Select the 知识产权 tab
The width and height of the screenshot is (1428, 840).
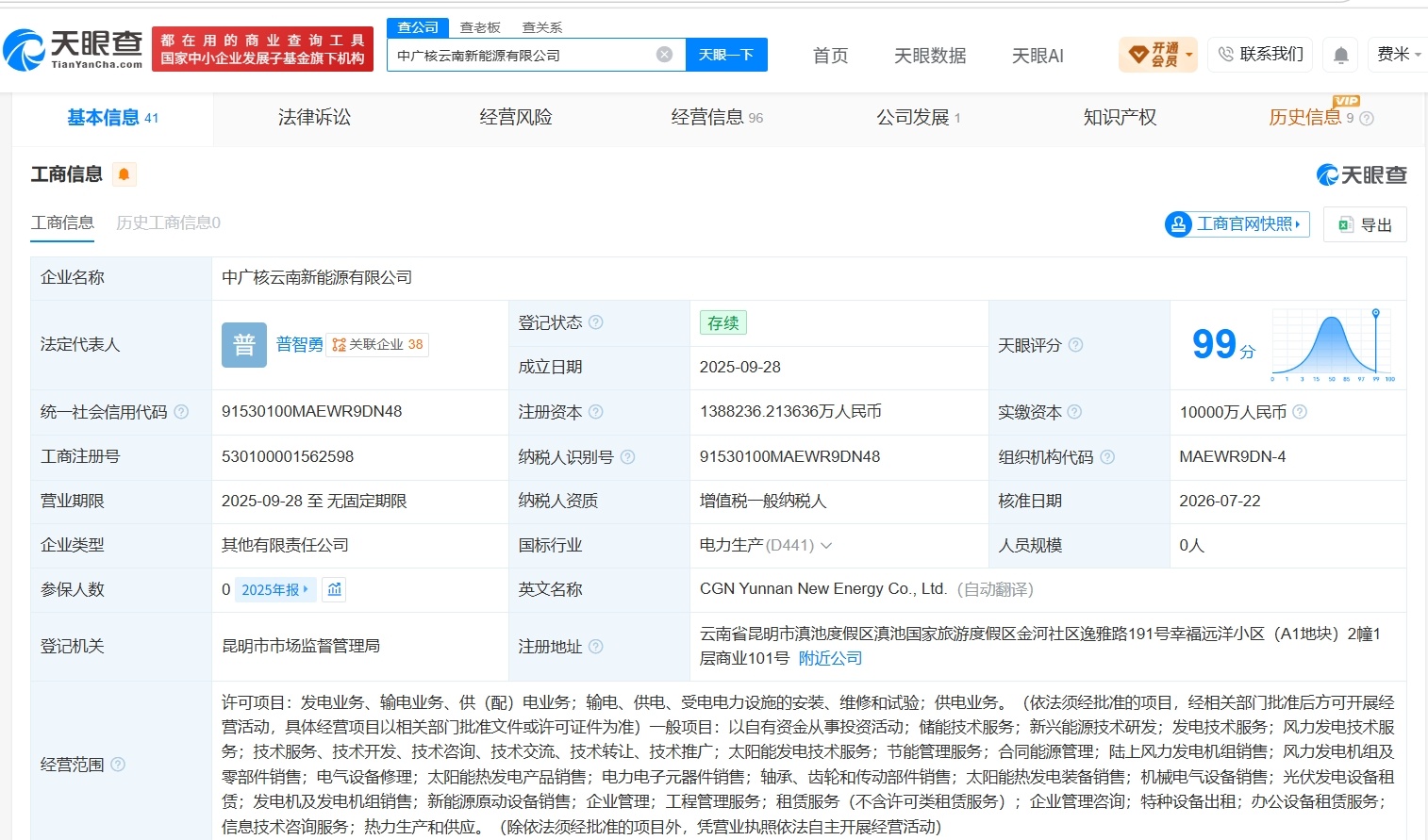pos(1120,118)
